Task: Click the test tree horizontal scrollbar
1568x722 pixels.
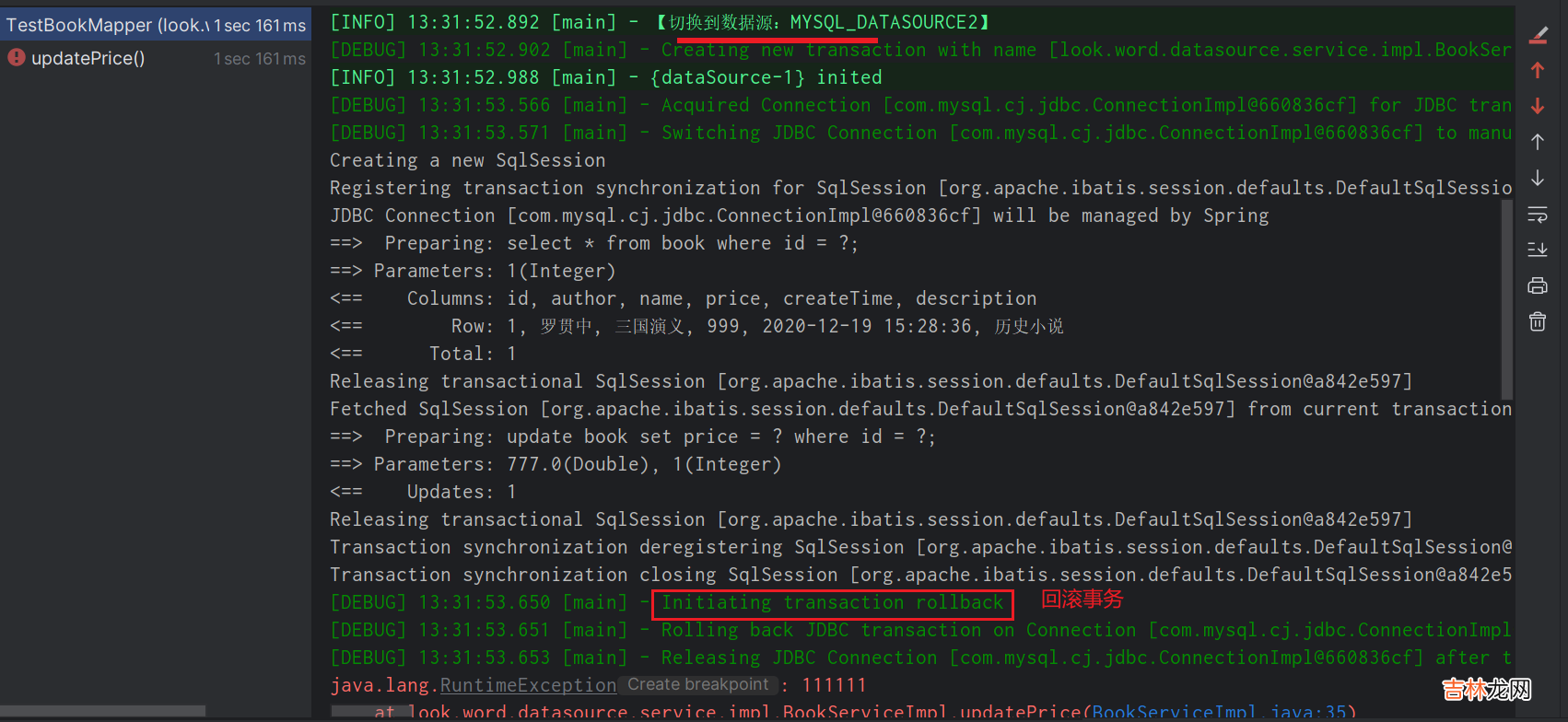Action: (102, 711)
